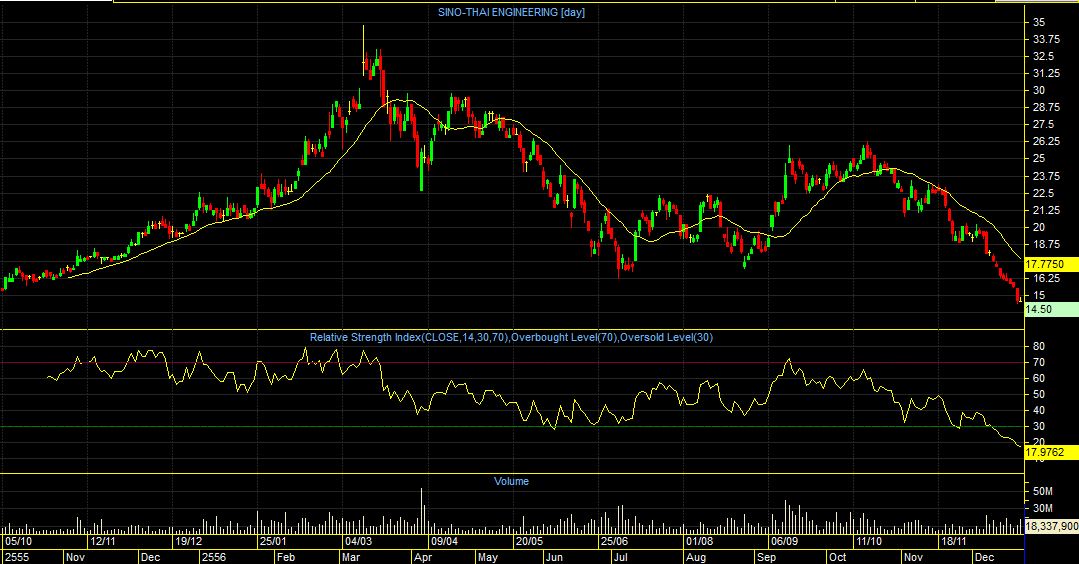Screen dimensions: 1079x564
Task: Click the 2555 year label
Action: click(17, 557)
